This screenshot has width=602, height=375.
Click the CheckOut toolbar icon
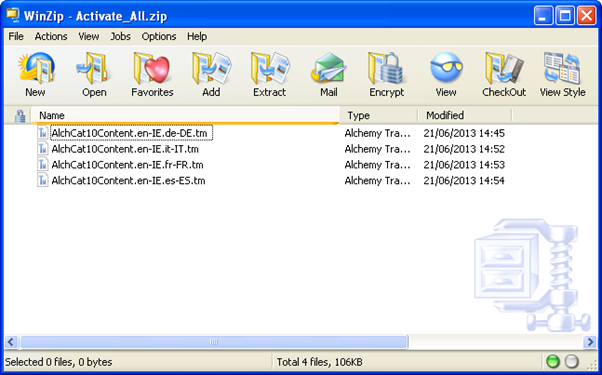coord(504,69)
